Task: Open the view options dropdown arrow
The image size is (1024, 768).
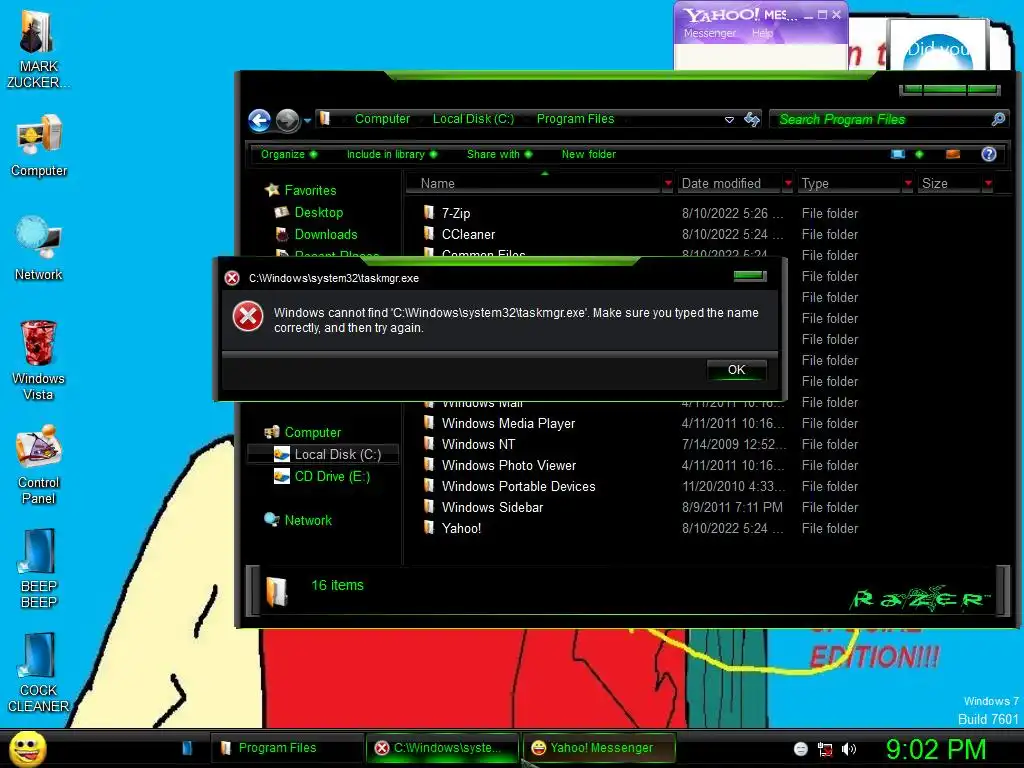Action: click(x=920, y=154)
